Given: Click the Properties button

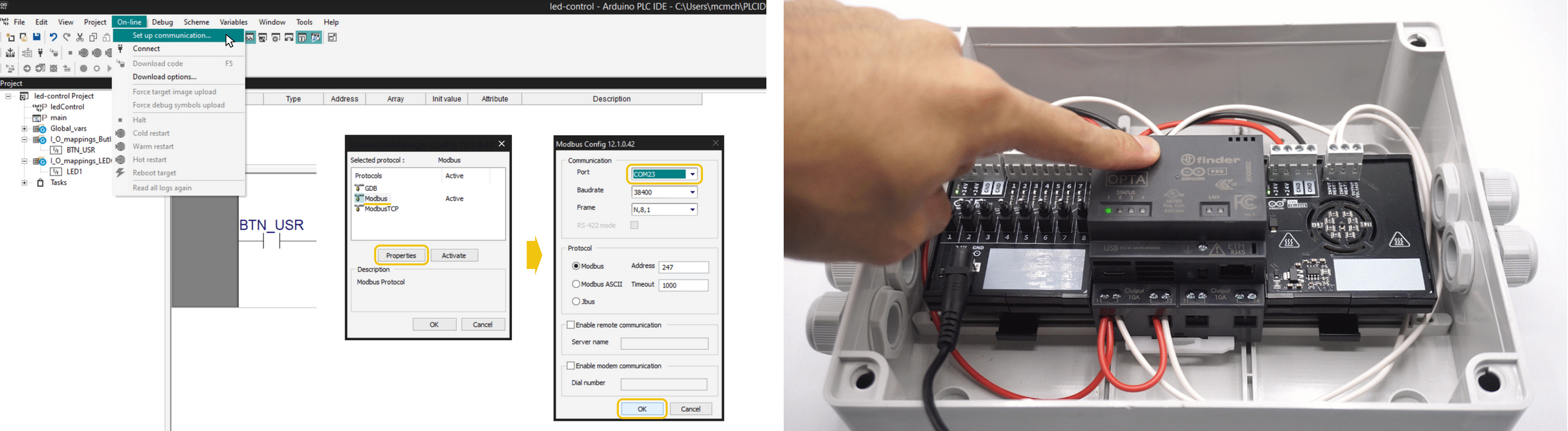Looking at the screenshot, I should click(401, 256).
